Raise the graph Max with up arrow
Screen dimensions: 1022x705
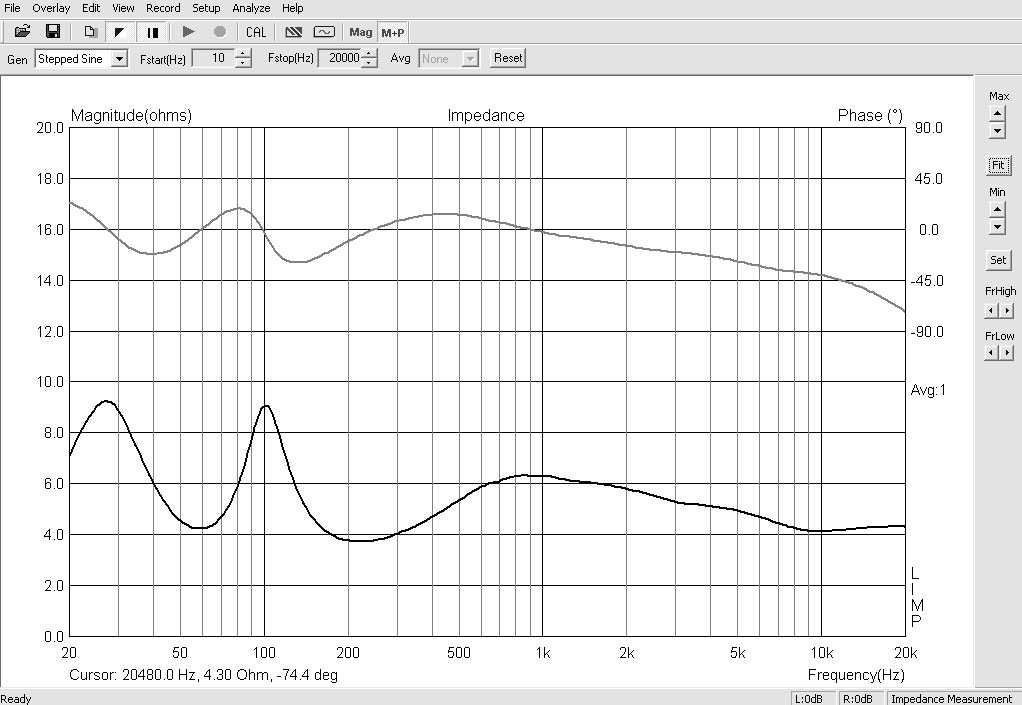click(997, 113)
